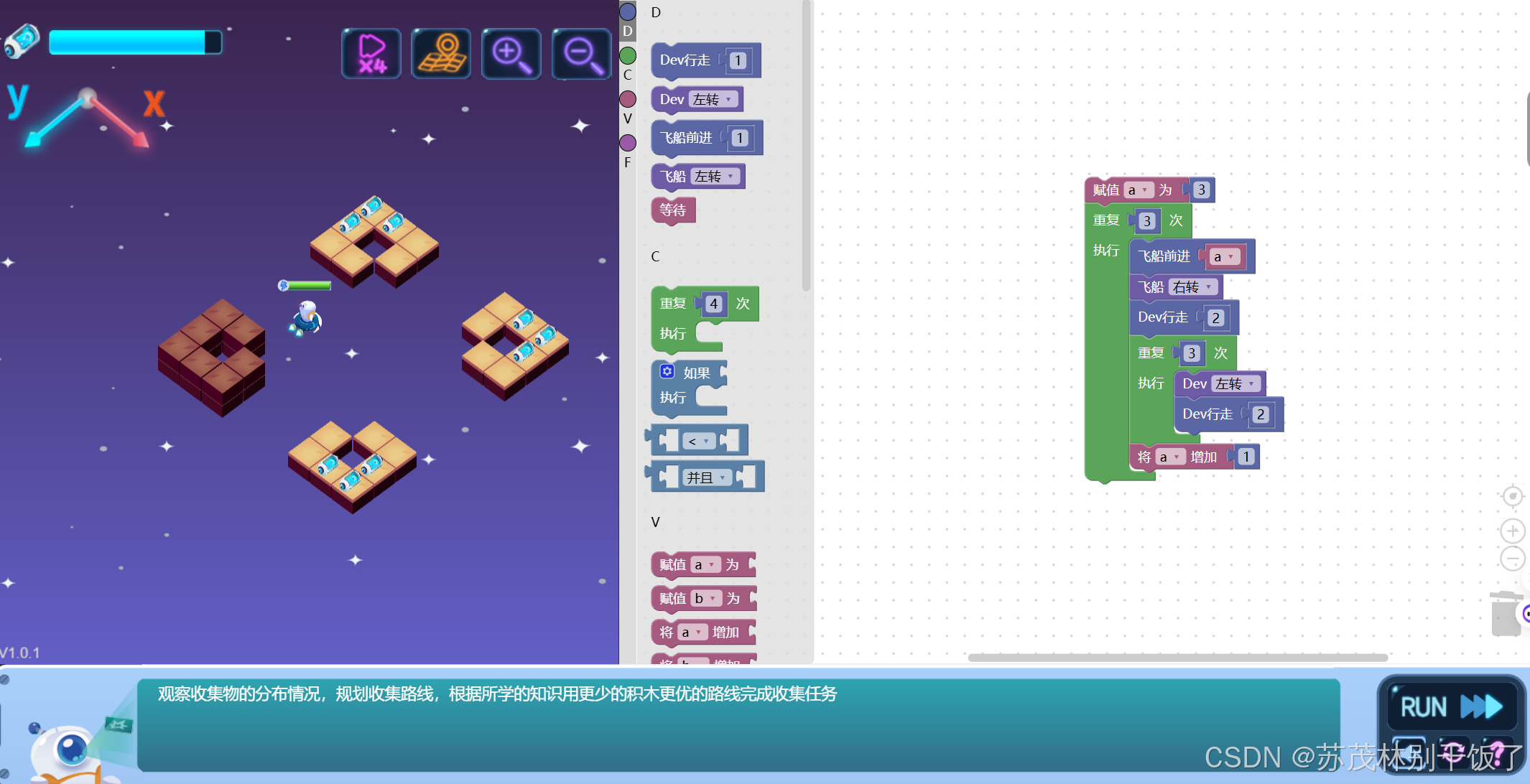Open the 并且 logic operator dropdown
This screenshot has width=1530, height=784.
tap(707, 477)
